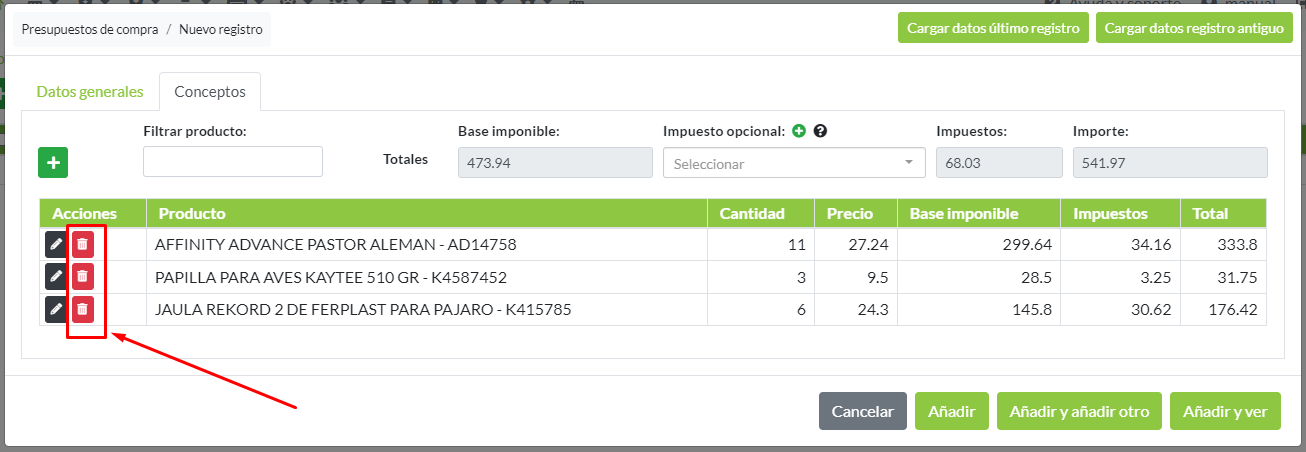Open the Impuesto opcional Seleccionar dropdown
Screen dimensions: 1306x452
coord(794,163)
